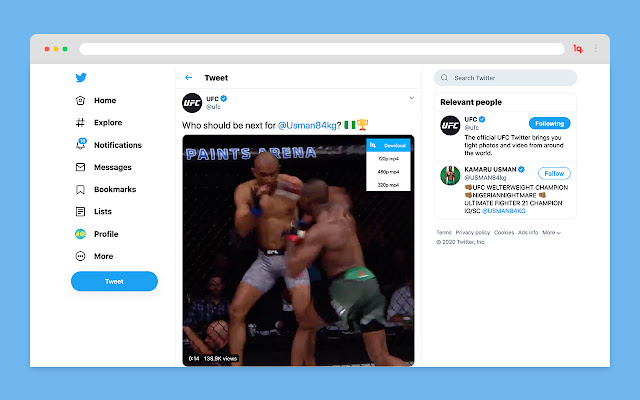Expand the More footer dropdown
640x400 pixels.
click(551, 233)
